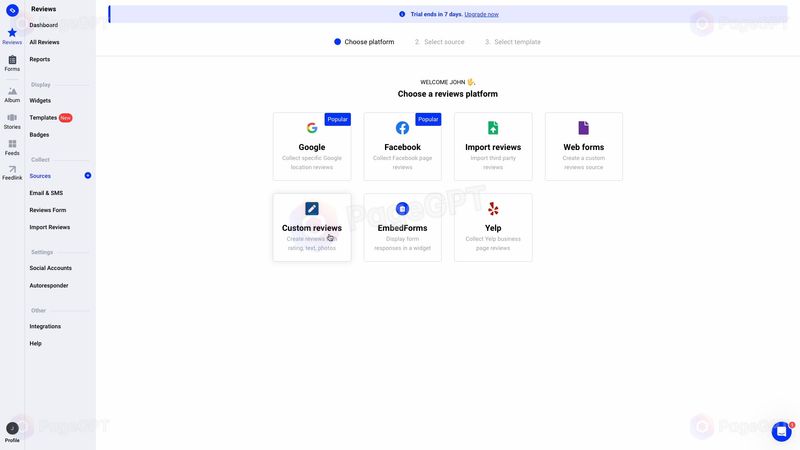
Task: Click the Popular badge on Google card
Action: (337, 119)
